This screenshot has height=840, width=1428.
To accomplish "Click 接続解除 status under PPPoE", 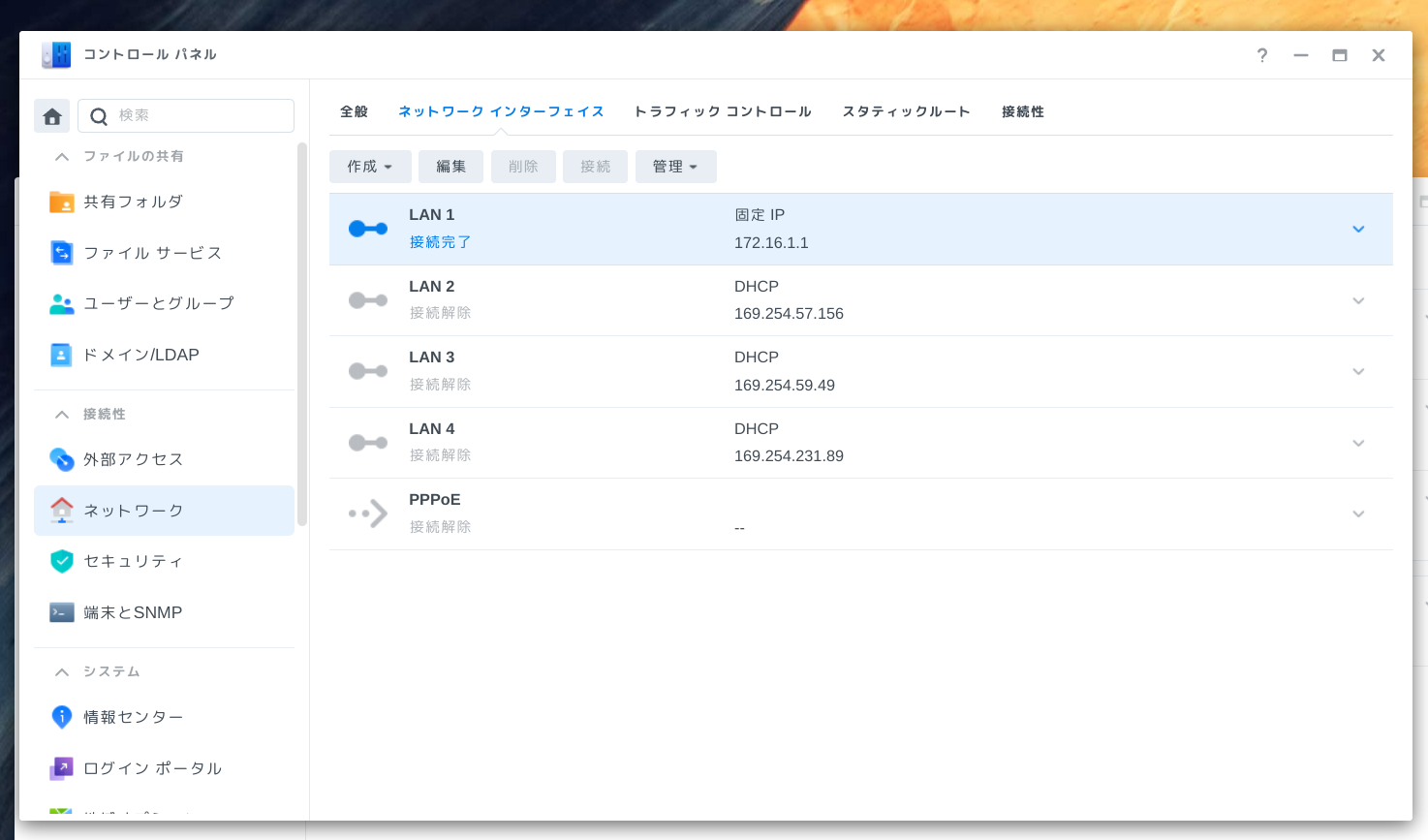I will click(x=440, y=527).
